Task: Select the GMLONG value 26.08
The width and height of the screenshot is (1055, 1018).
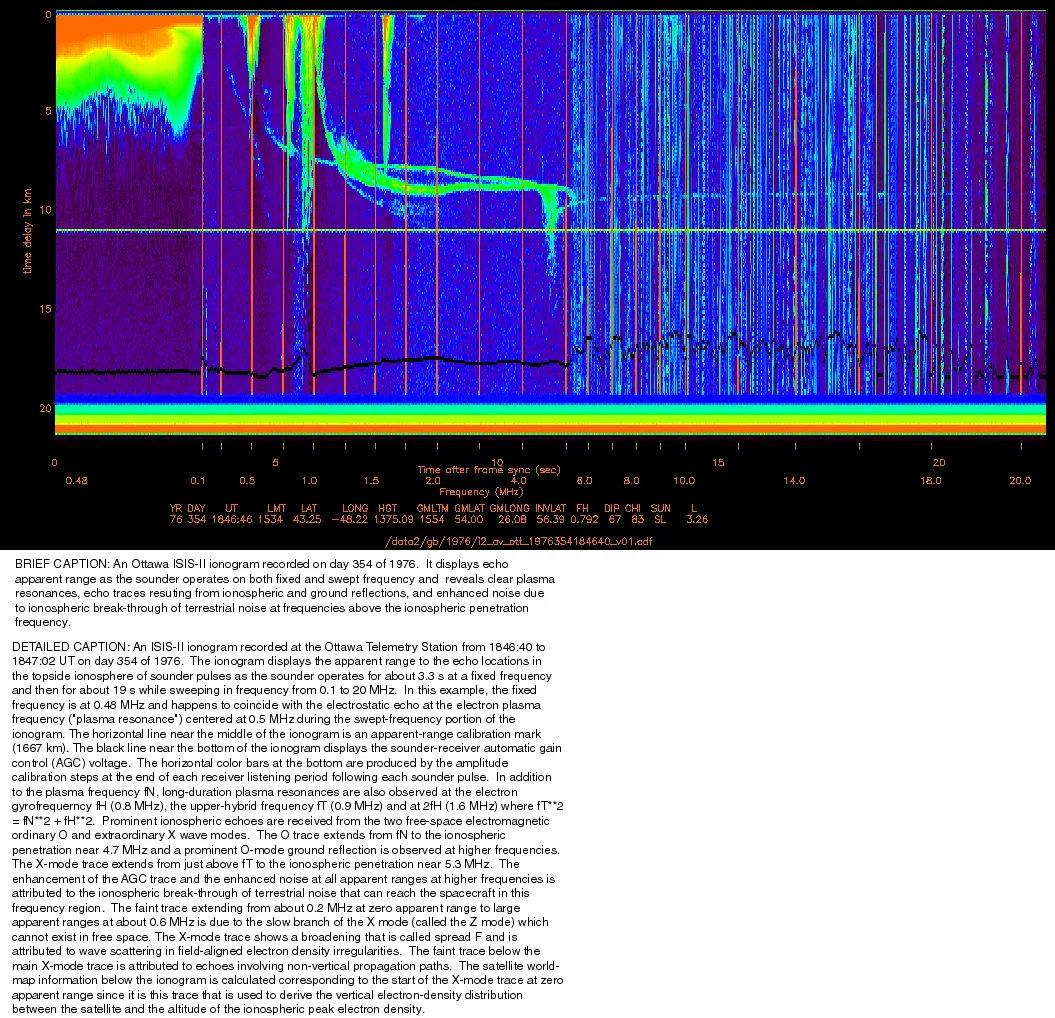Action: tap(512, 519)
